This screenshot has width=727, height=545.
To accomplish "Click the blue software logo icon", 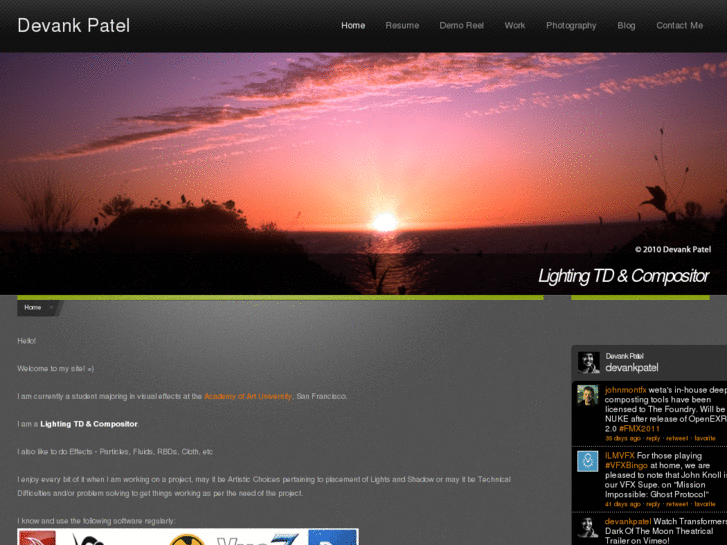I will coord(332,537).
